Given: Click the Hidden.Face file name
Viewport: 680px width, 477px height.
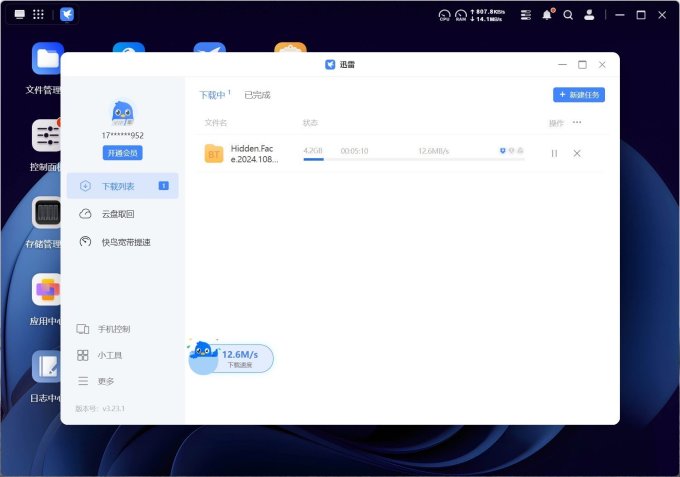Looking at the screenshot, I should point(254,154).
